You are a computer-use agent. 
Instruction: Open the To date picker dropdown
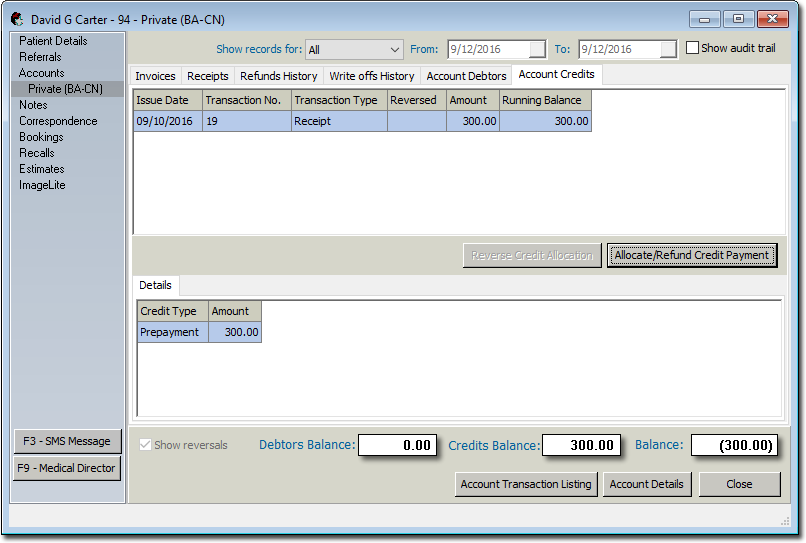(x=668, y=49)
